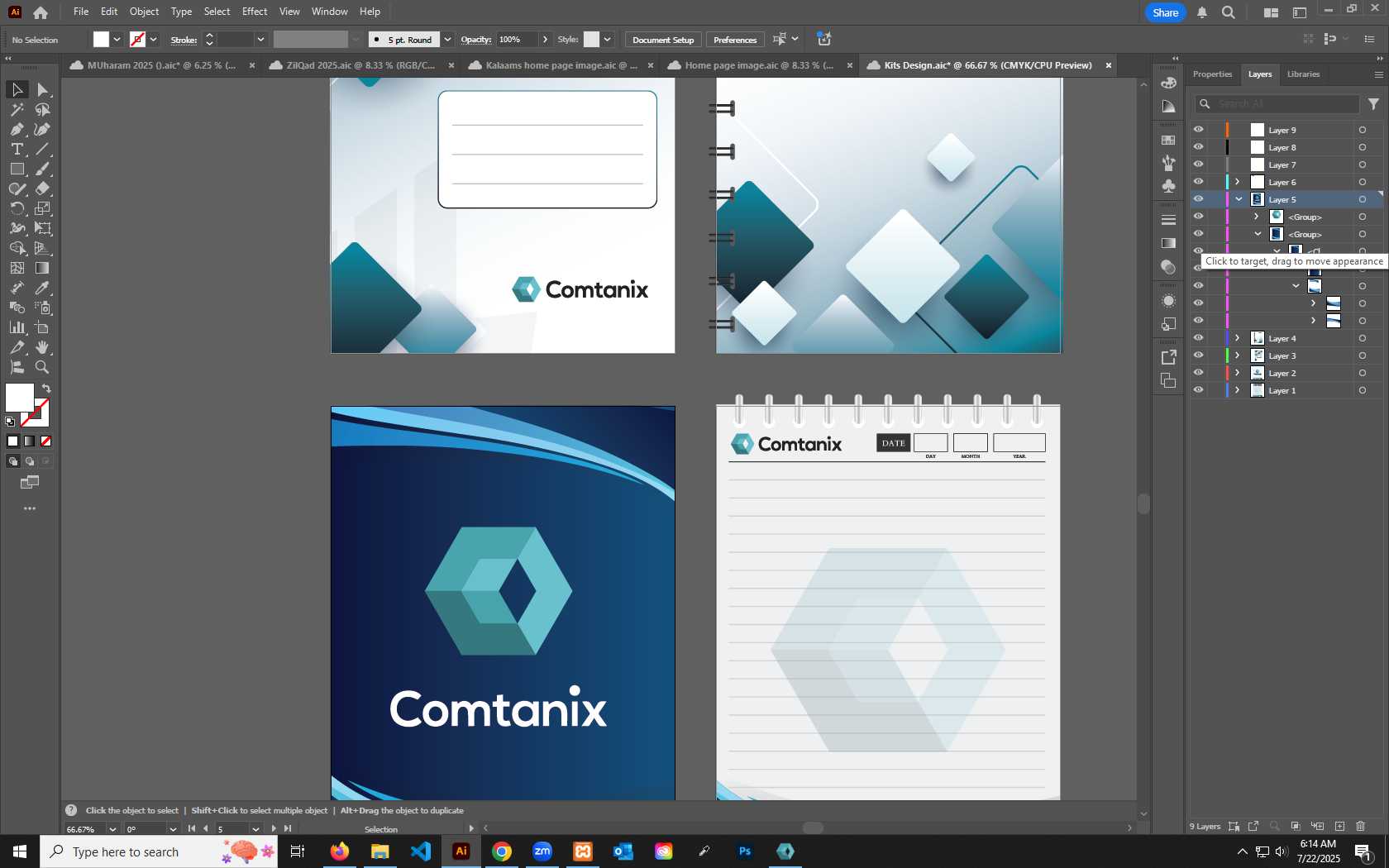1389x868 pixels.
Task: Select the Zoom tool
Action: 43,367
